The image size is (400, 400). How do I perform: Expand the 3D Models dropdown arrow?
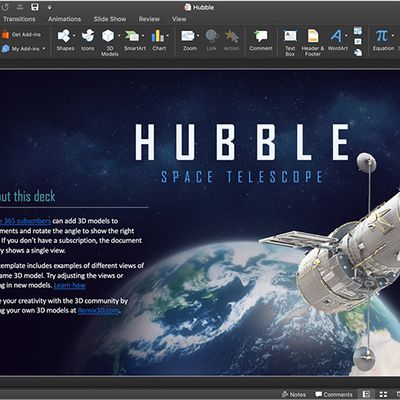click(x=119, y=36)
